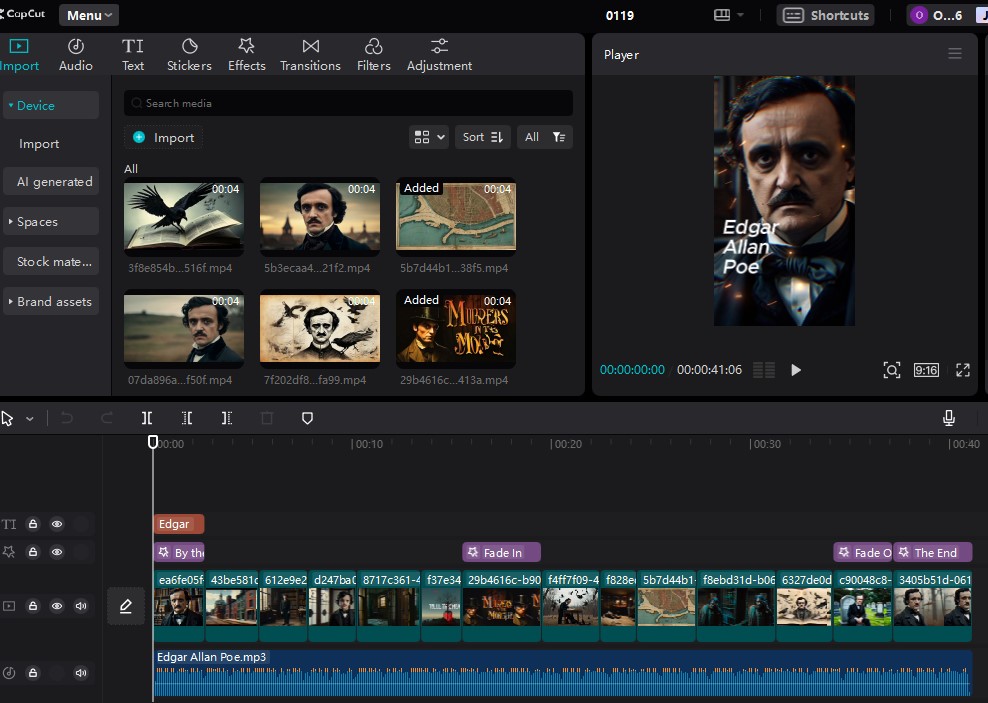The height and width of the screenshot is (703, 988).
Task: Open the Text tab
Action: [132, 55]
